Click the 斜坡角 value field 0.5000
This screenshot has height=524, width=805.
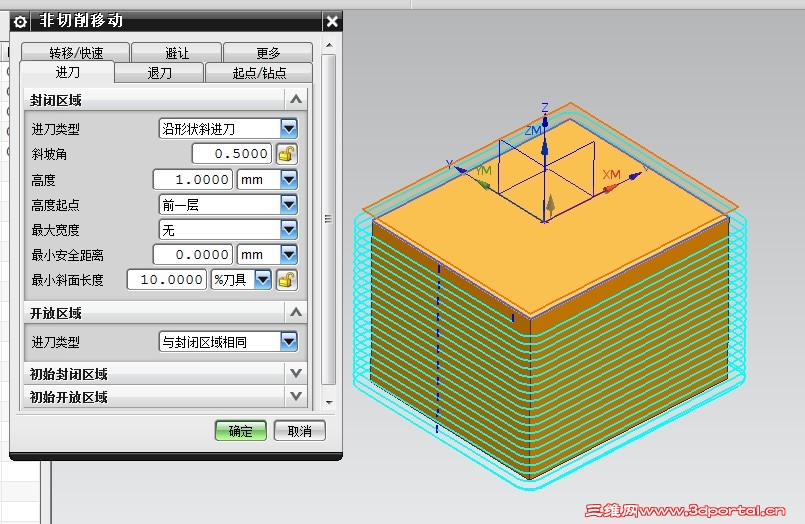[x=232, y=153]
